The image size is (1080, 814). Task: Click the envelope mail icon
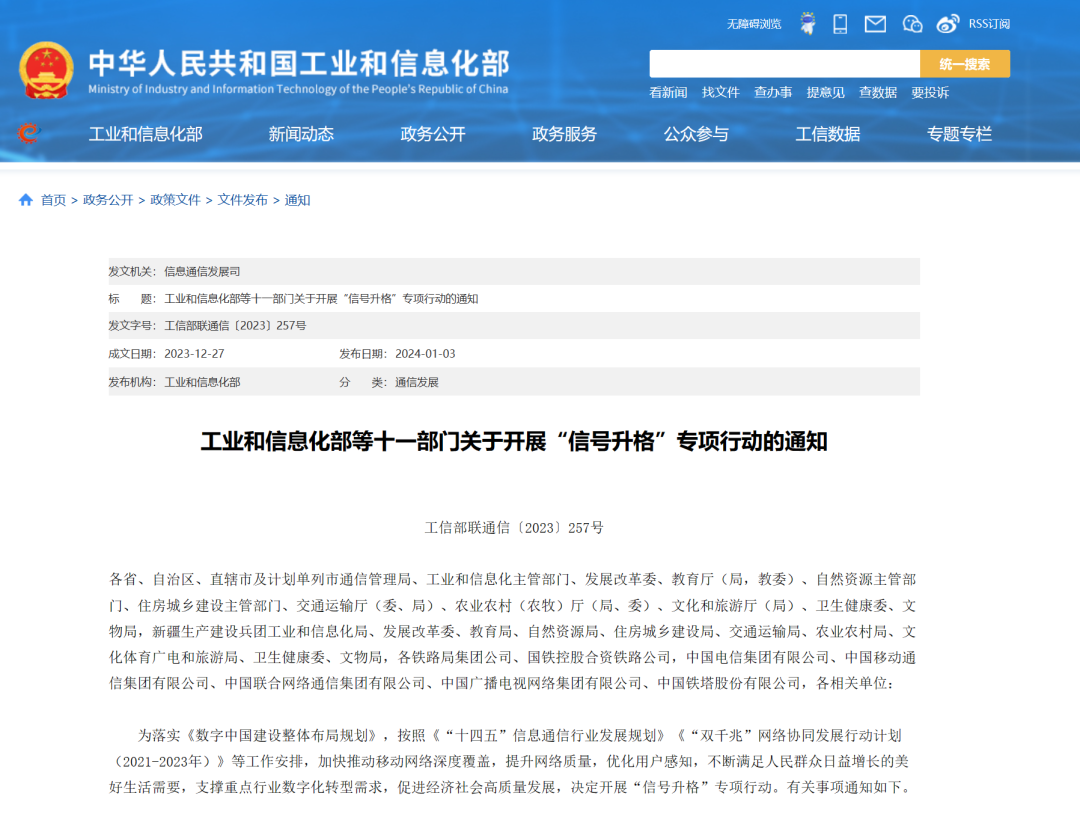pos(875,23)
